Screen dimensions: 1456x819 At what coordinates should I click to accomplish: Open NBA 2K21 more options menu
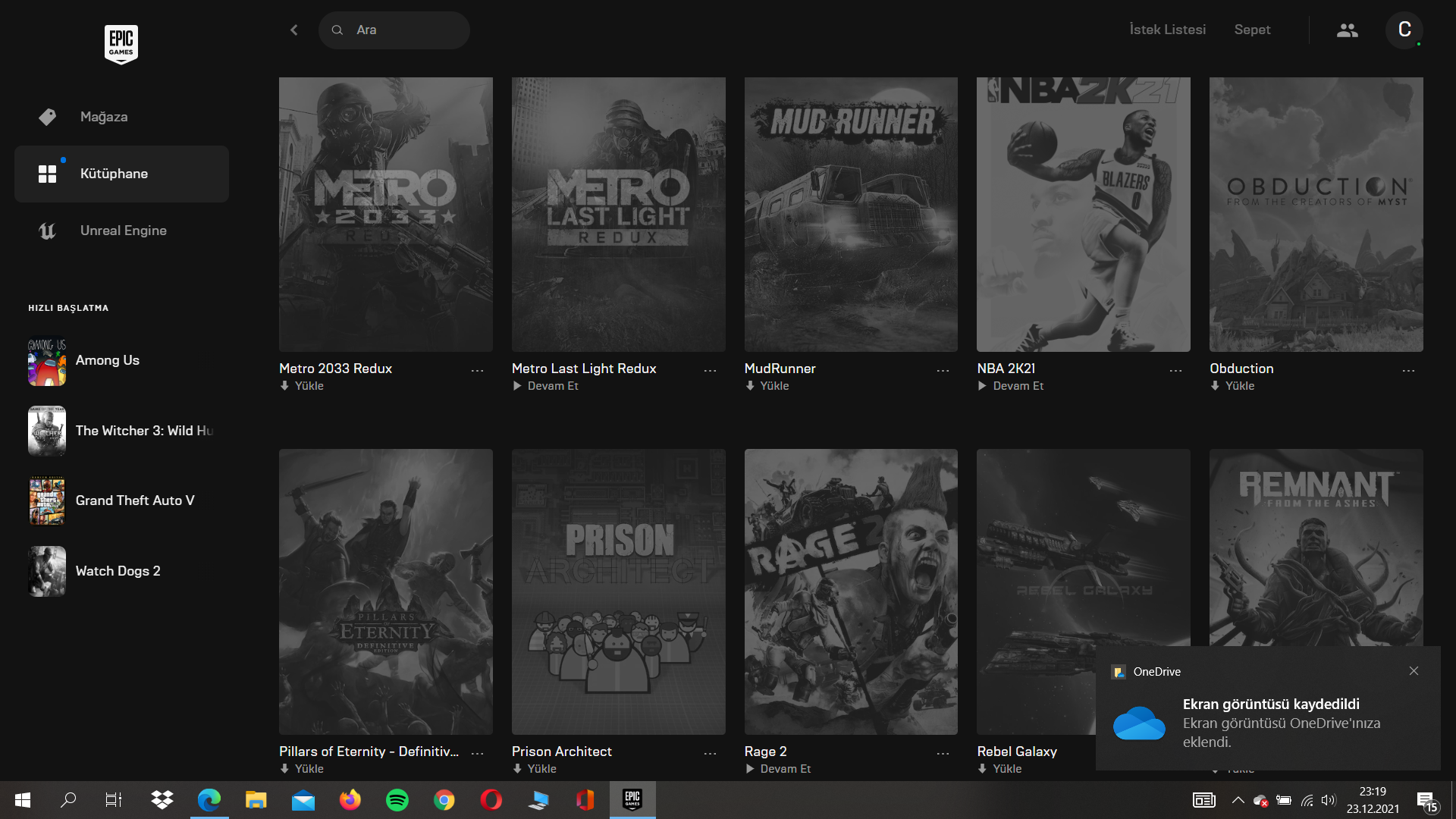(x=1175, y=370)
